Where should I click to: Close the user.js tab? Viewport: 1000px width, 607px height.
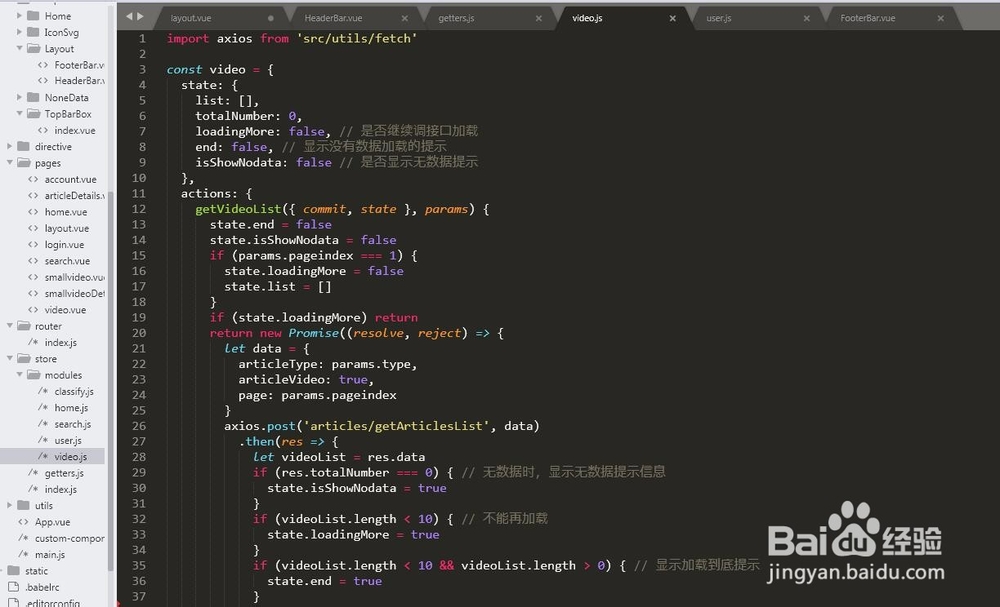pos(806,18)
